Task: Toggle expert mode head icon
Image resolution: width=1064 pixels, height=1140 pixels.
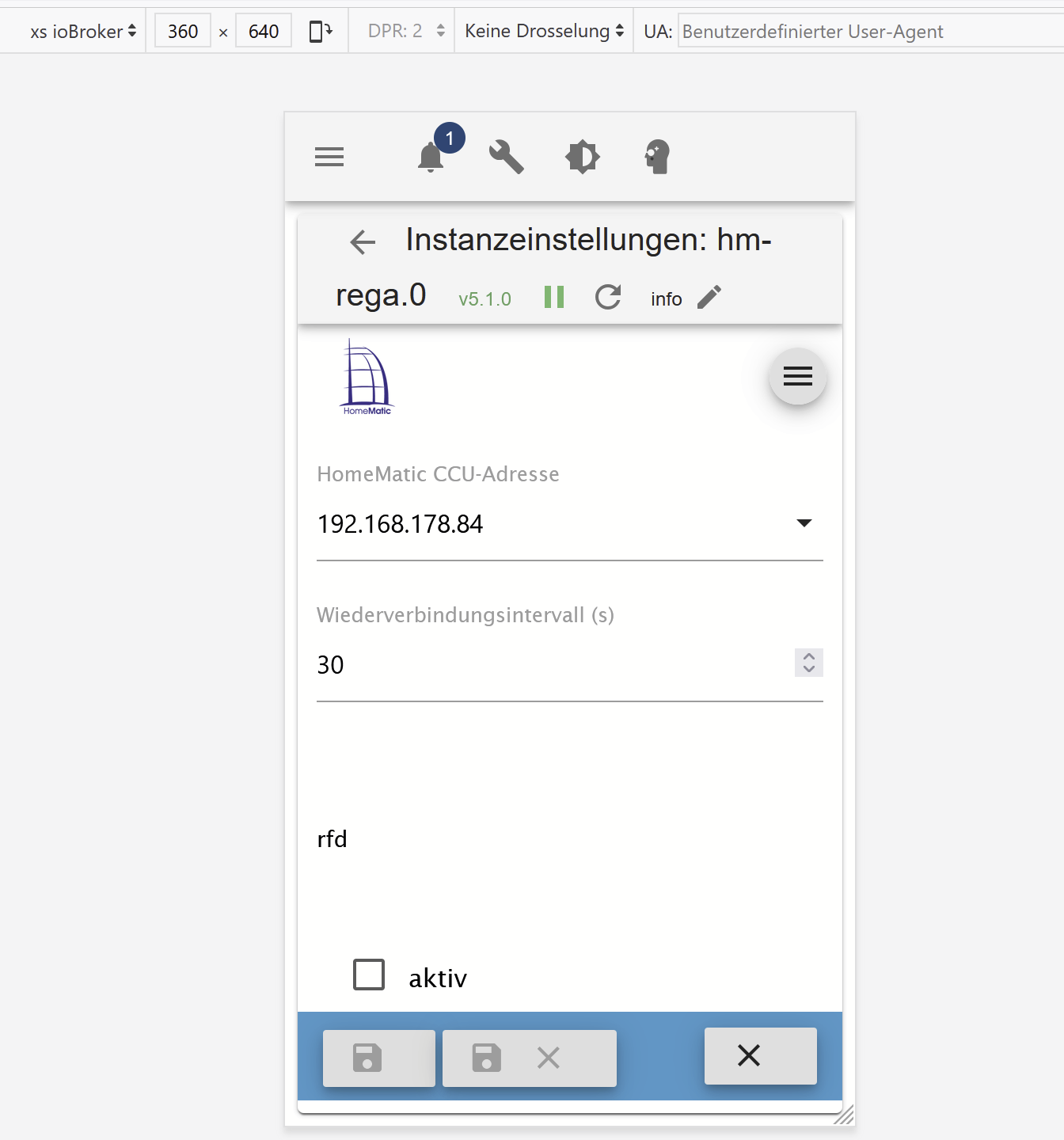Action: [x=657, y=157]
